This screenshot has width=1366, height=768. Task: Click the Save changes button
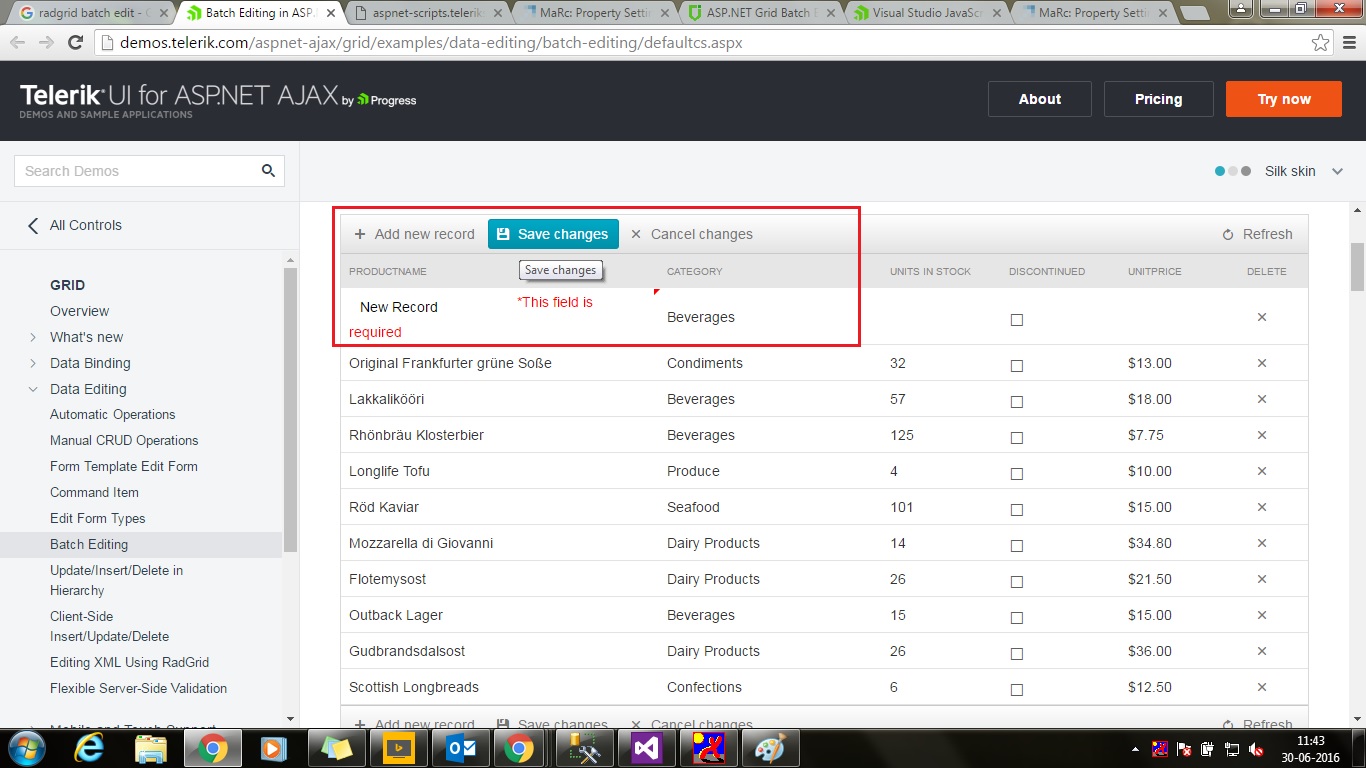point(553,234)
